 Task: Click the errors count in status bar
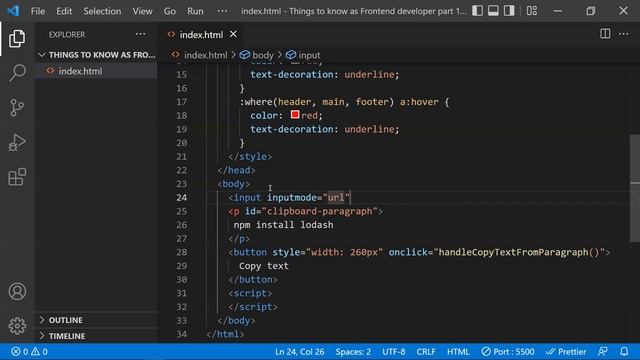click(20, 351)
